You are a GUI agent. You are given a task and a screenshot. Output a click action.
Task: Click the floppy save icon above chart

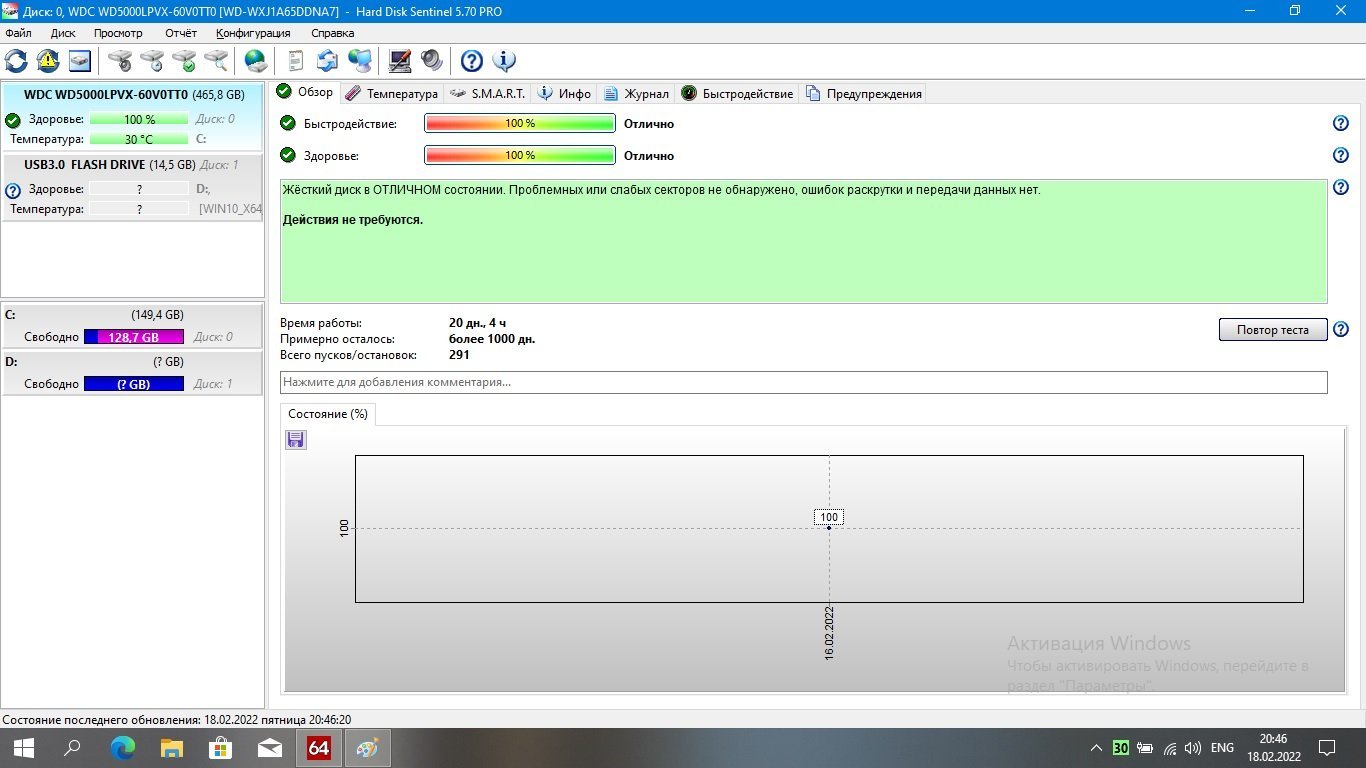[x=295, y=440]
